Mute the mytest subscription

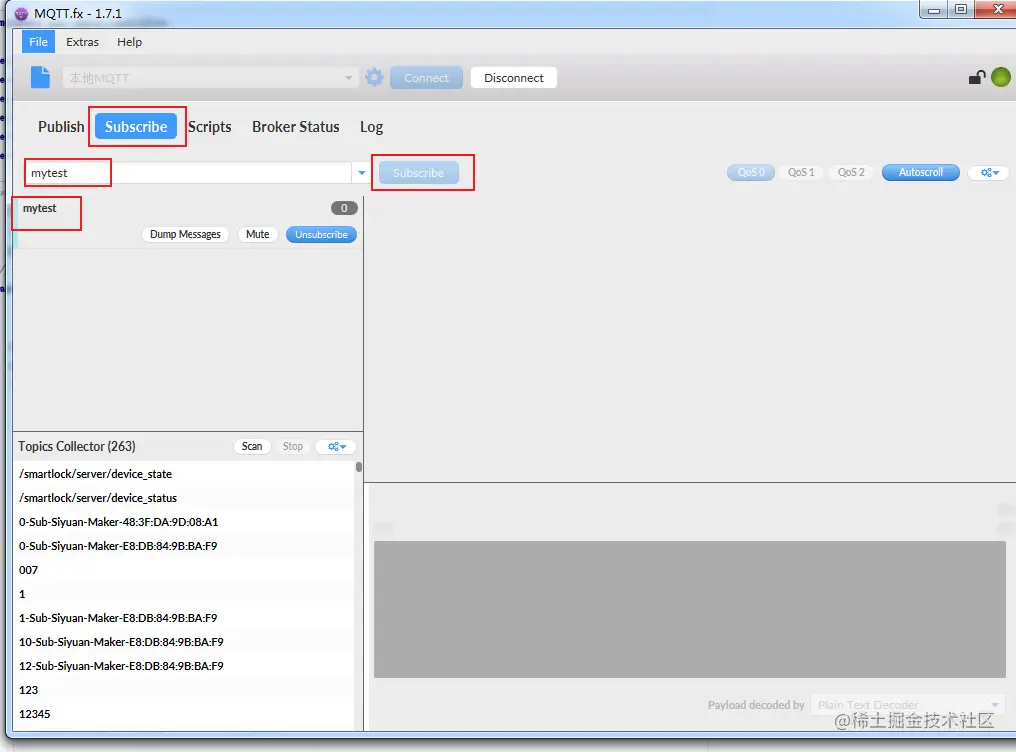coord(257,234)
